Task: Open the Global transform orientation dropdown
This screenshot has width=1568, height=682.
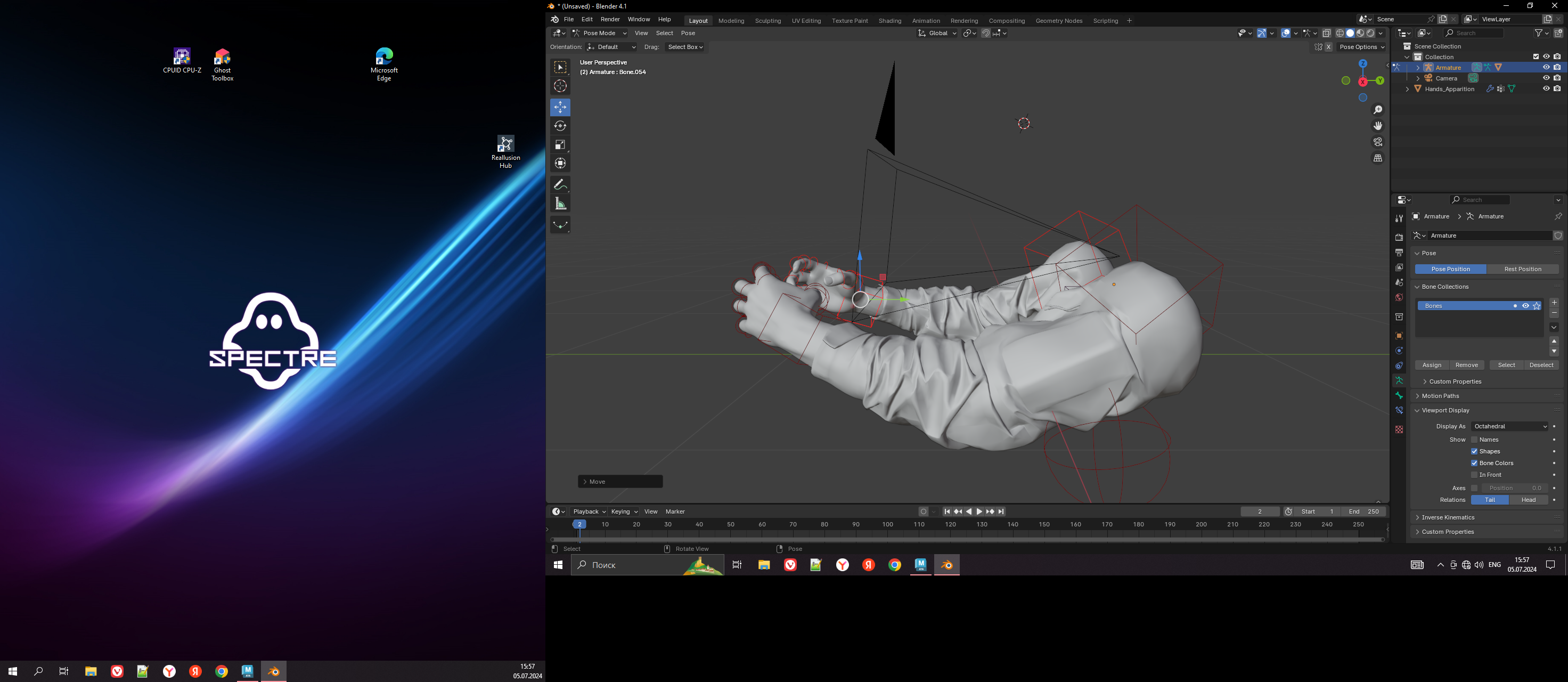Action: [937, 34]
